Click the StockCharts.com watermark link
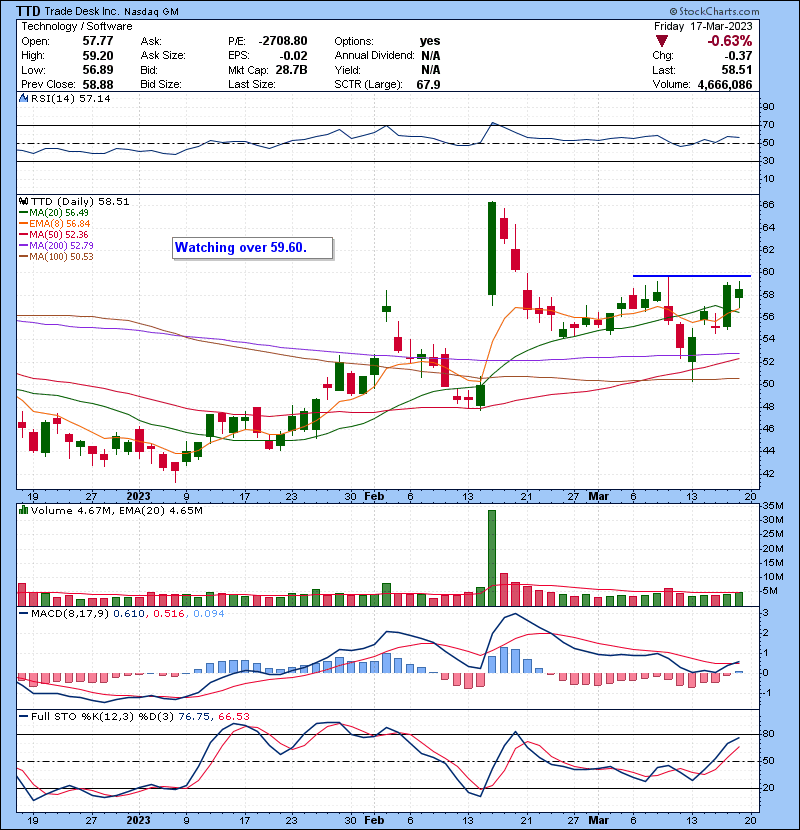Image resolution: width=800 pixels, height=830 pixels. pos(714,11)
